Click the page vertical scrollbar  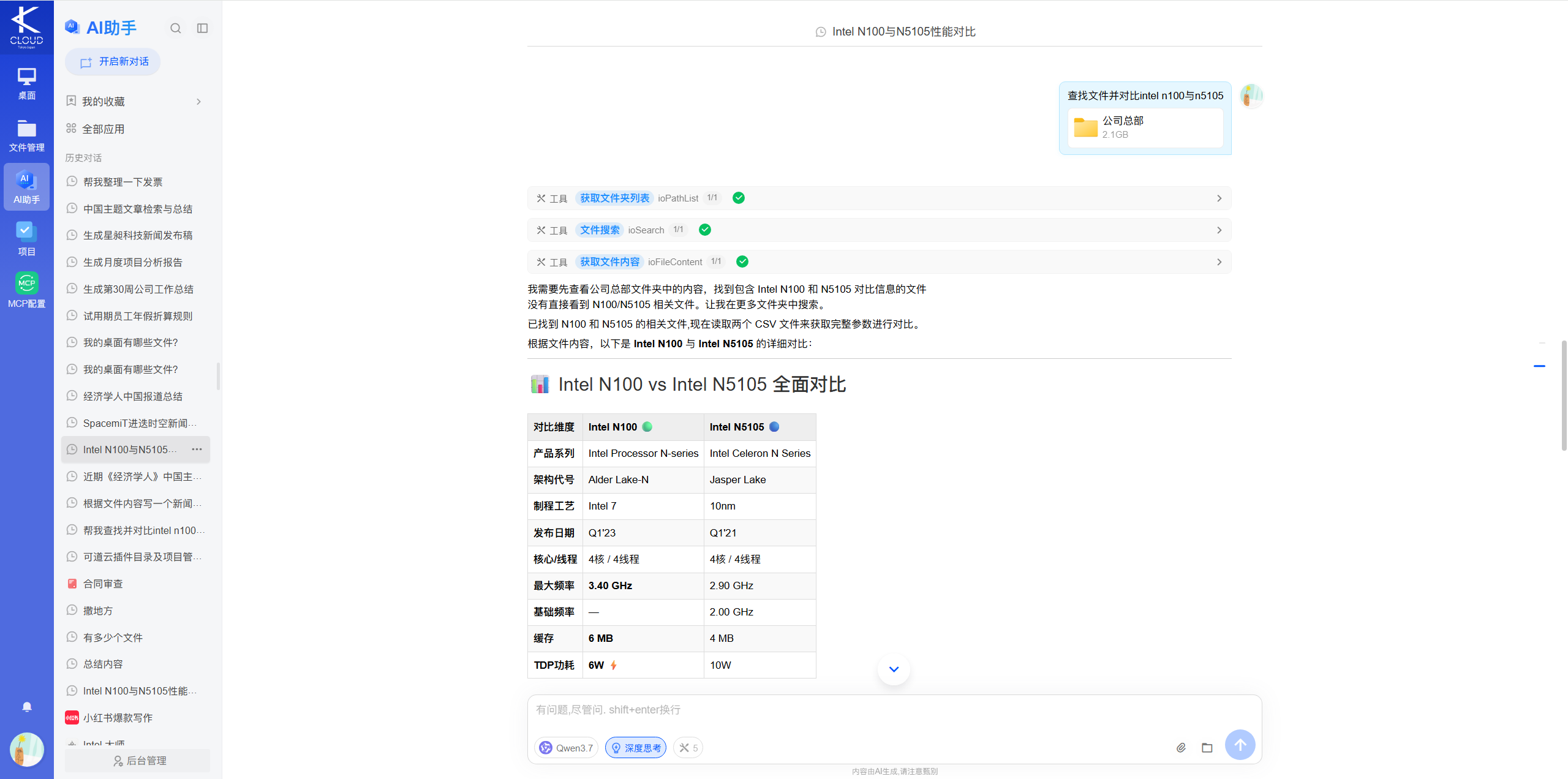(1564, 396)
